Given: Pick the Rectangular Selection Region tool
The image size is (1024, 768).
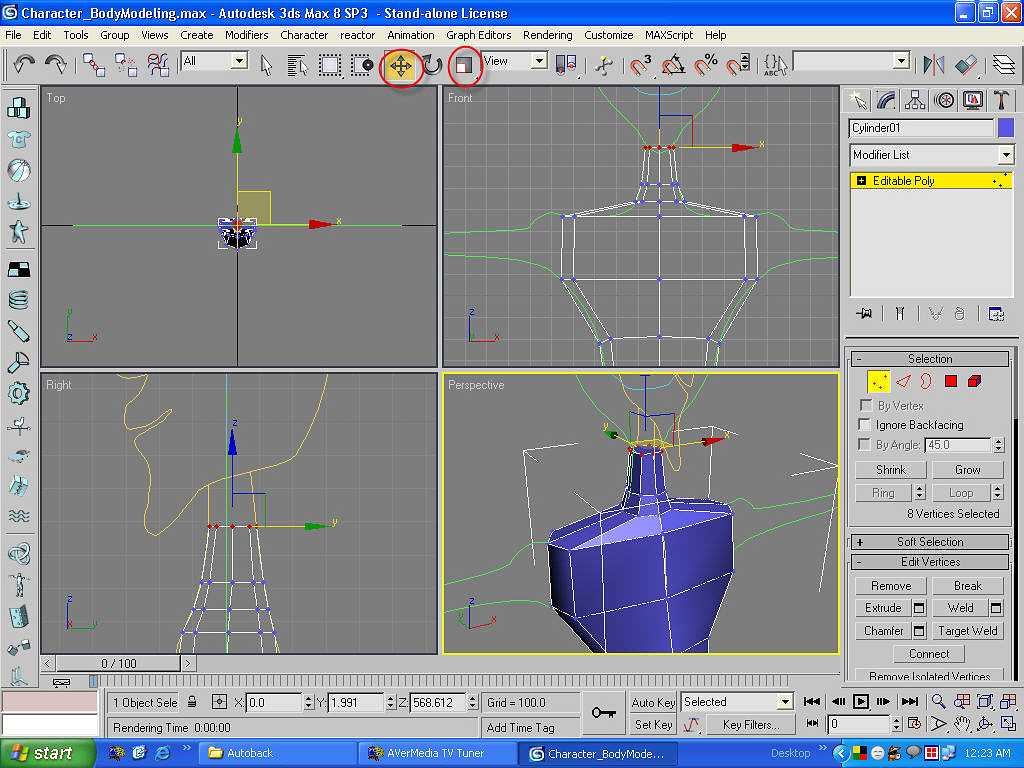Looking at the screenshot, I should 330,65.
